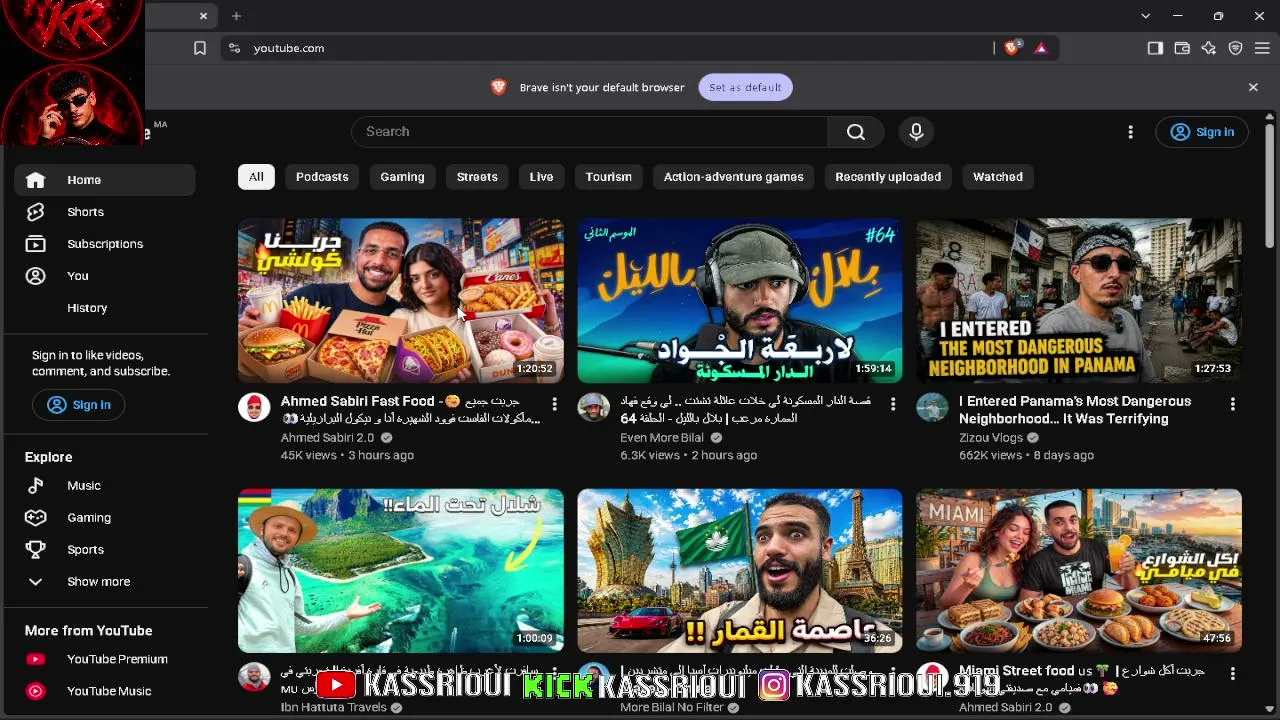Open Panama Most Dangerous Neighborhood video title
Screen dimensions: 1280x720
[x=1075, y=410]
